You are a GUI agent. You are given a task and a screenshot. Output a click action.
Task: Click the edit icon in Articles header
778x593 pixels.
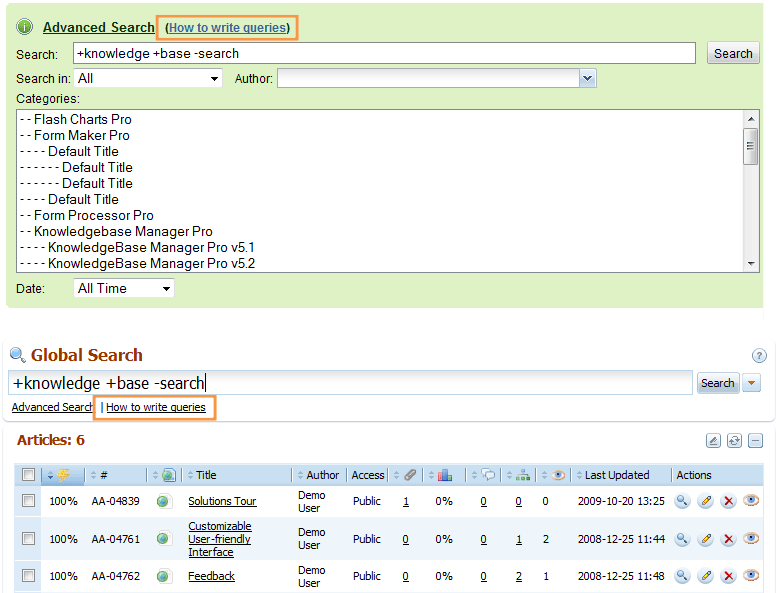coord(713,440)
